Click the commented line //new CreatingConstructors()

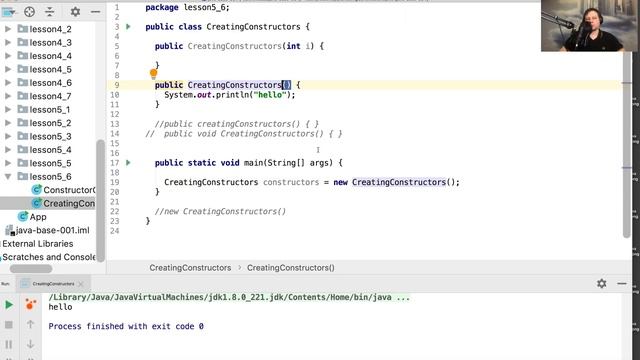tap(220, 211)
